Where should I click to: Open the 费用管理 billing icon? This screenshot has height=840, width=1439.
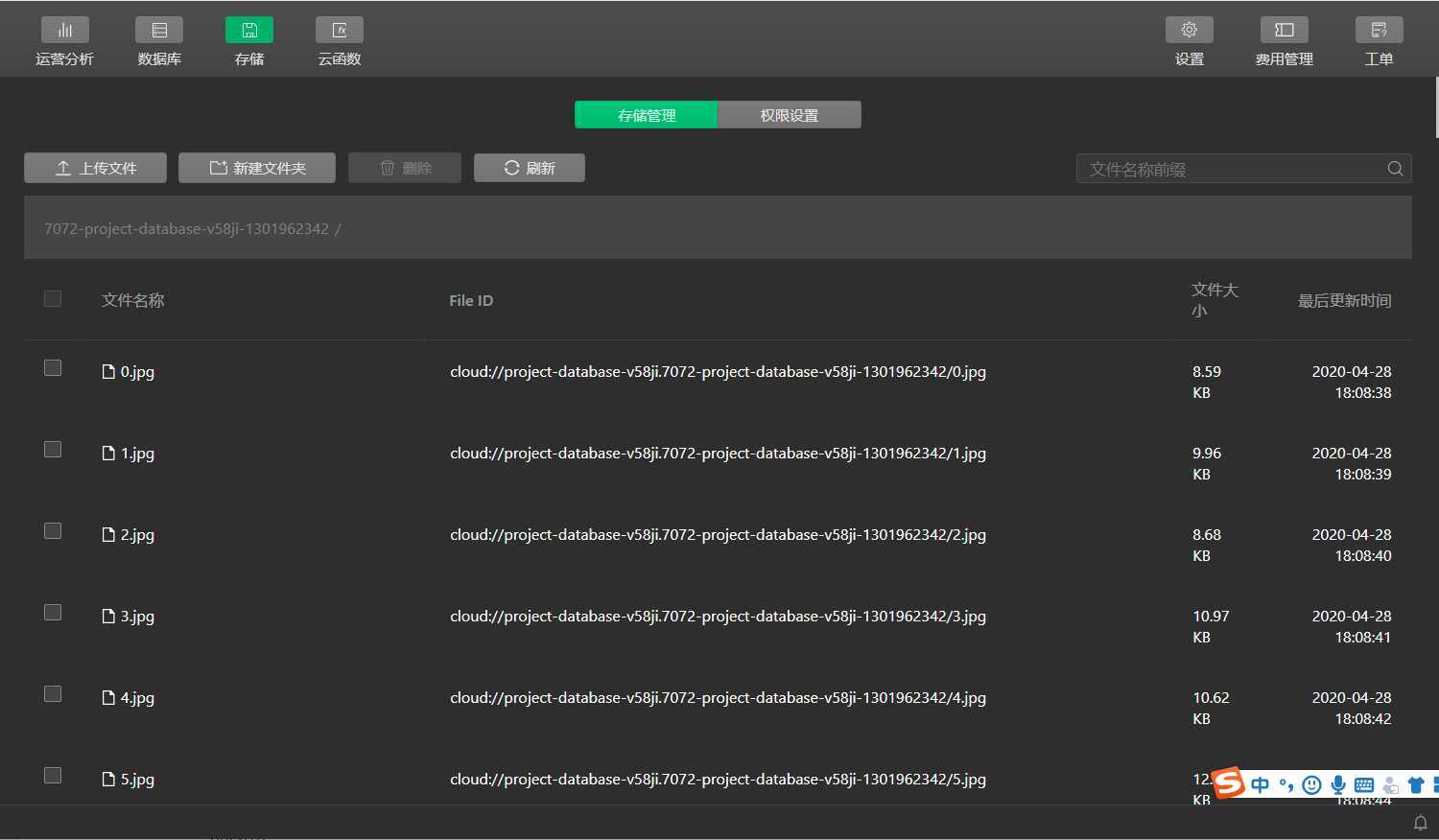point(1285,30)
